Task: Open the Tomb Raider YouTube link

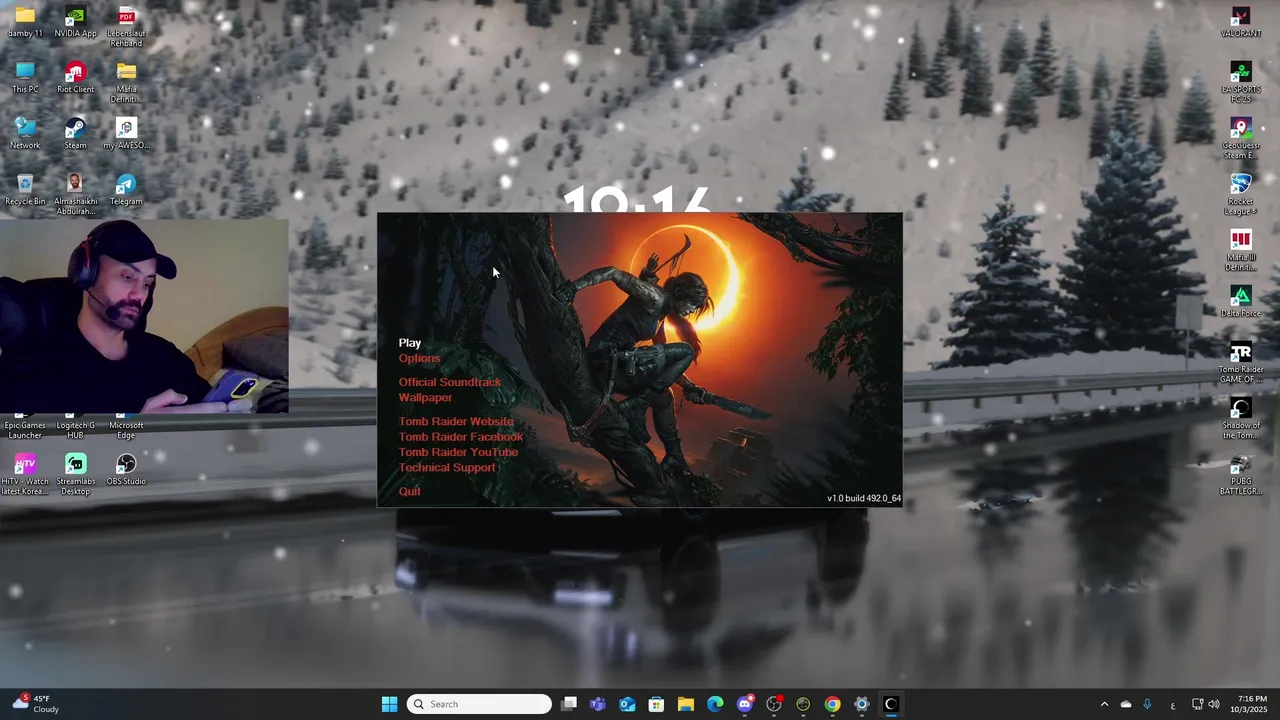Action: click(x=458, y=452)
